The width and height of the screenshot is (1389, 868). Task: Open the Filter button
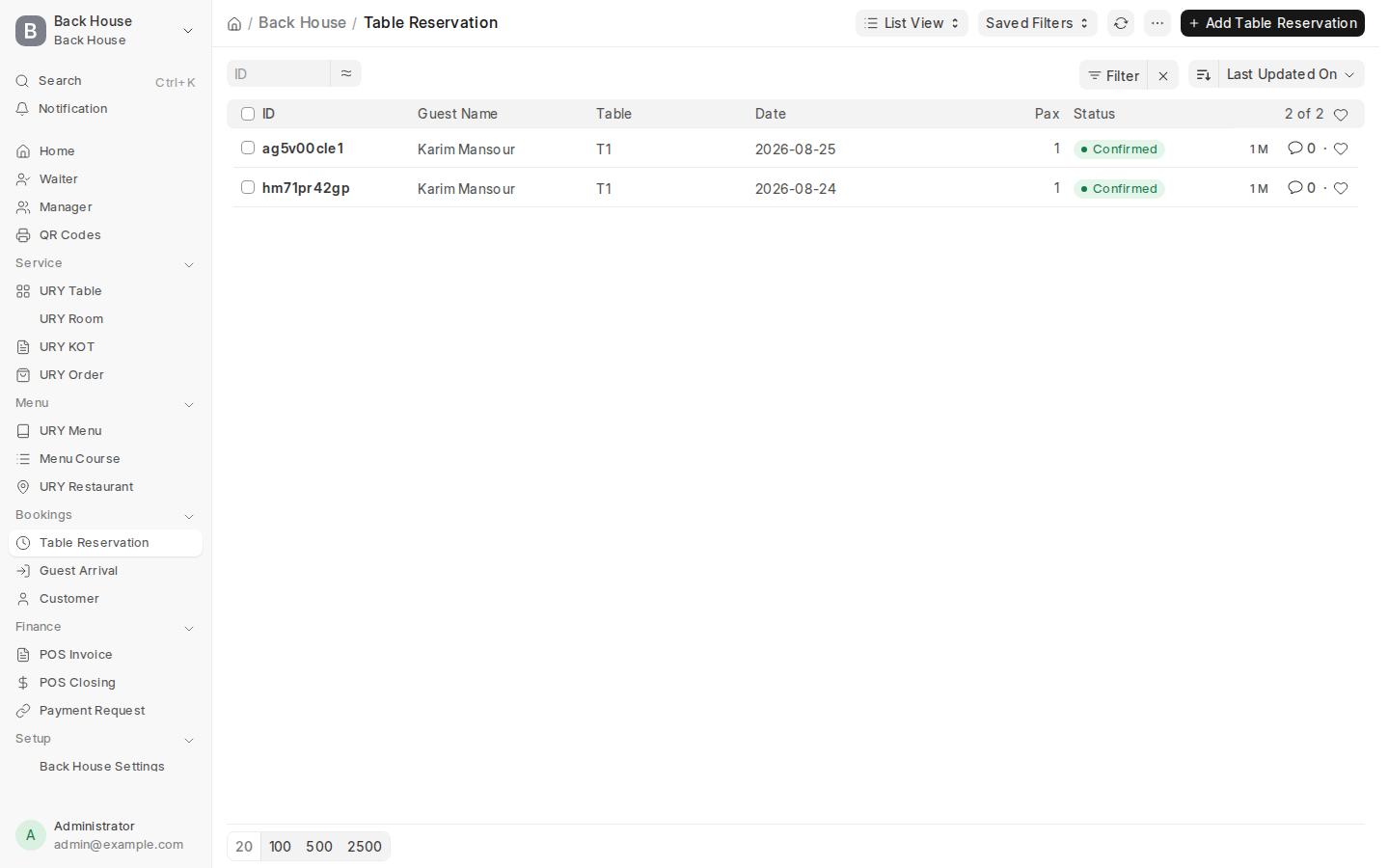[1114, 75]
